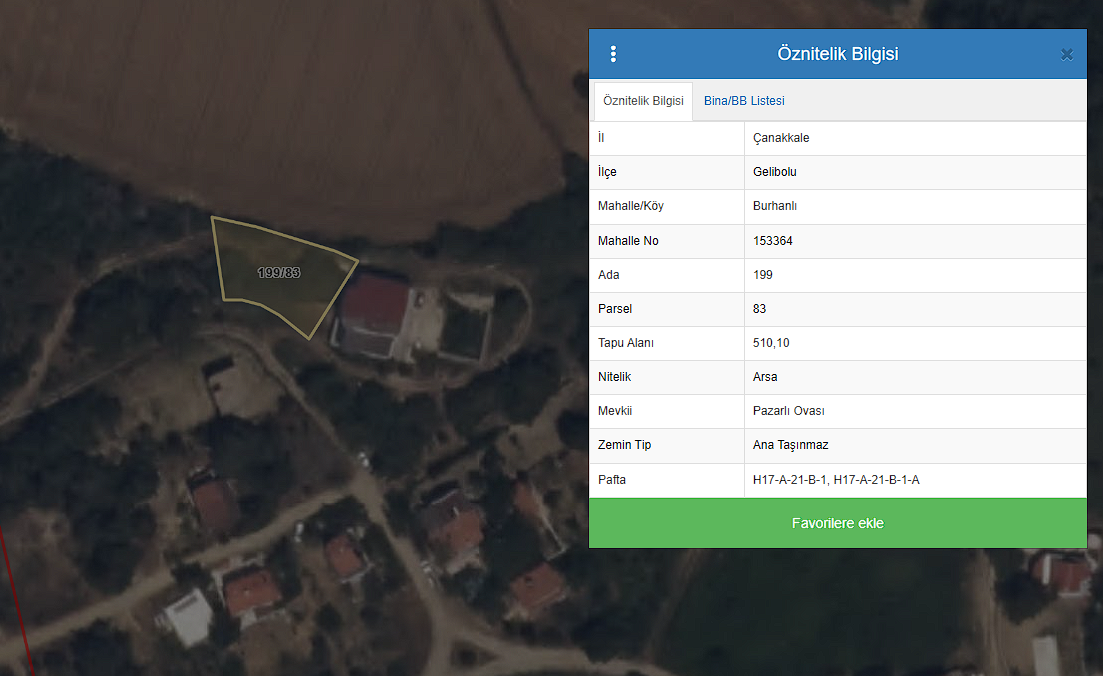1103x676 pixels.
Task: Select the Öznitelik Bilgisi tab
Action: click(643, 101)
